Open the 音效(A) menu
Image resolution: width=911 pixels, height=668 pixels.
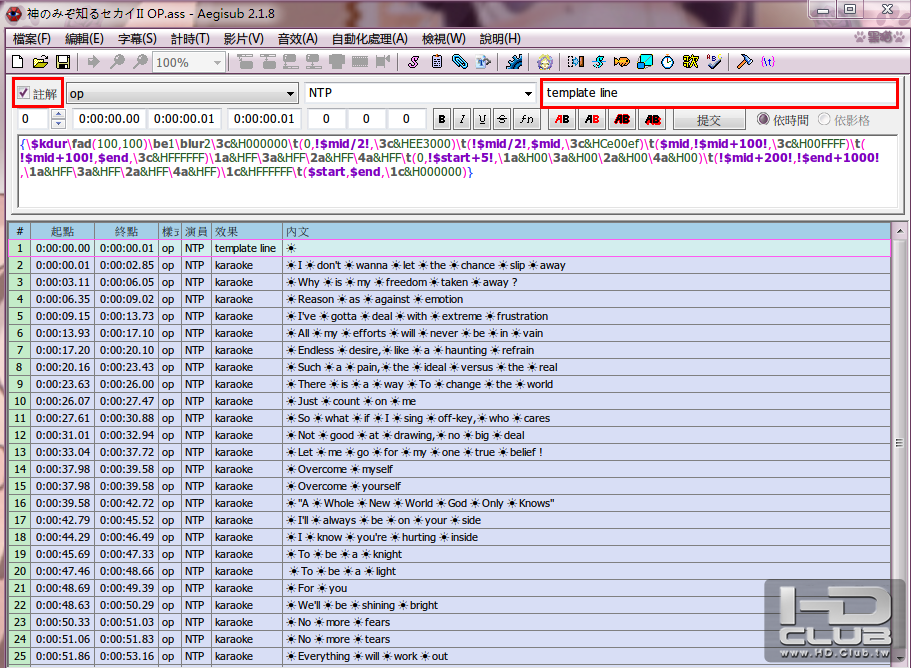point(297,39)
